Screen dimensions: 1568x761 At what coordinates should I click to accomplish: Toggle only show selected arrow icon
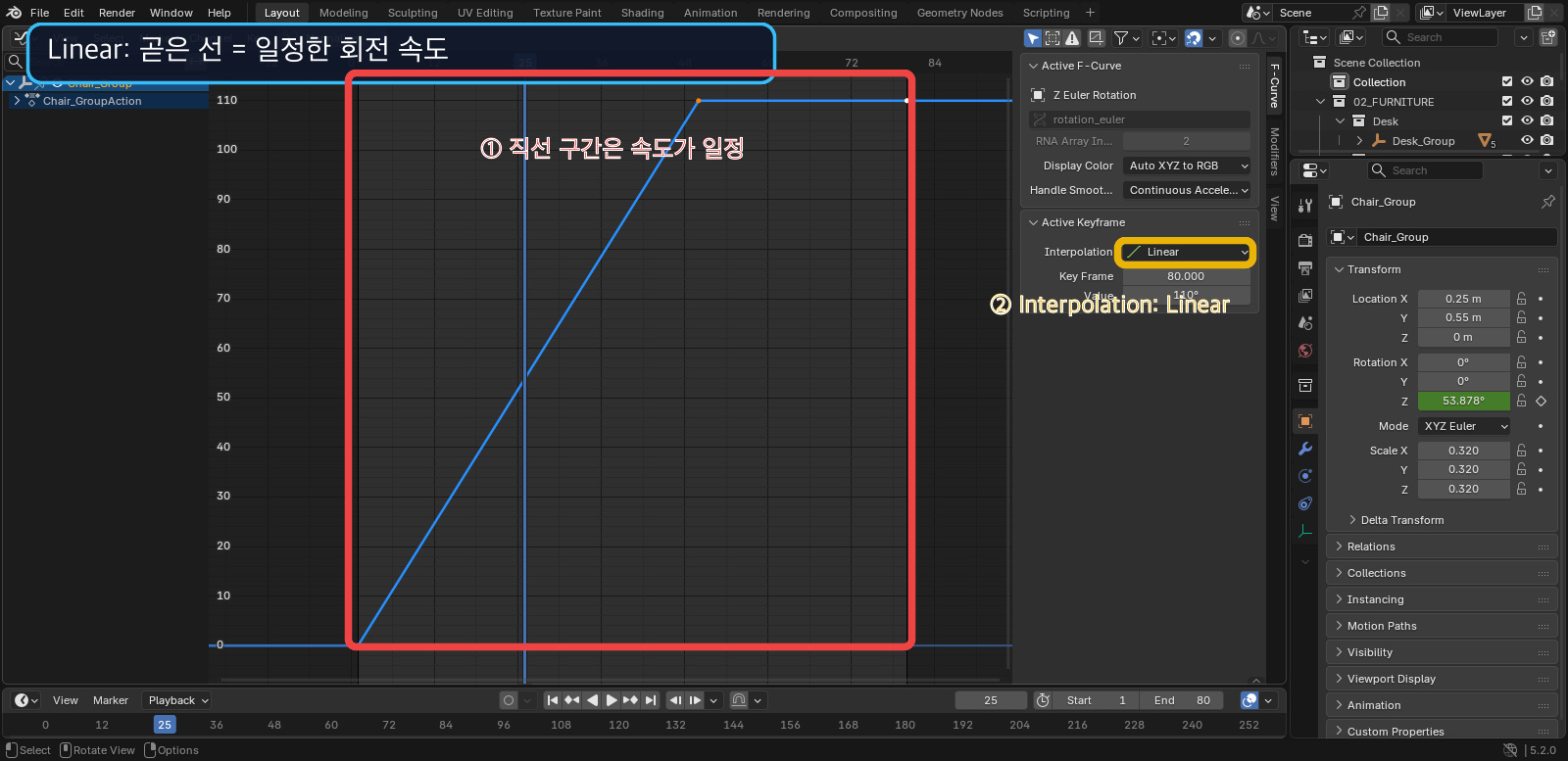(1033, 38)
